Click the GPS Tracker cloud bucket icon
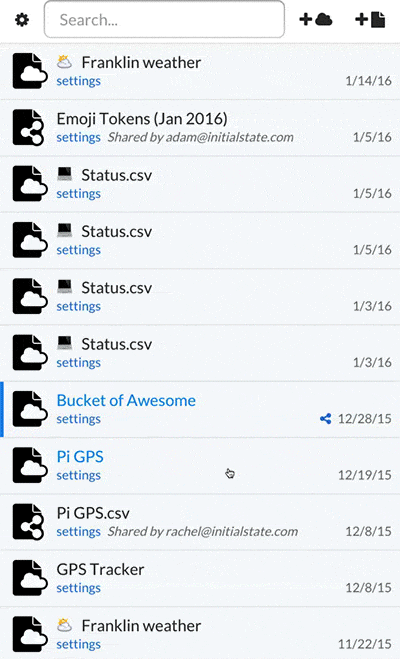400x659 pixels. point(29,578)
